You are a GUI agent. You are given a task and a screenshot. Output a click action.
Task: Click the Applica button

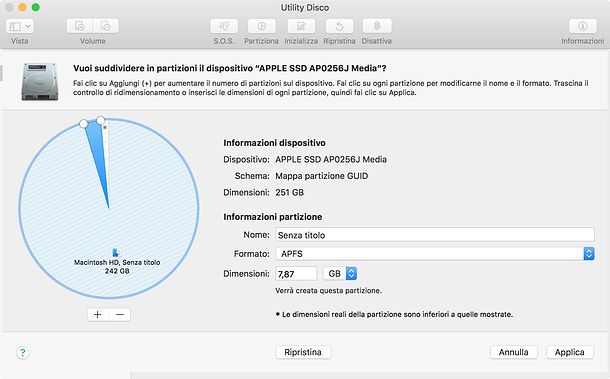[x=570, y=352]
